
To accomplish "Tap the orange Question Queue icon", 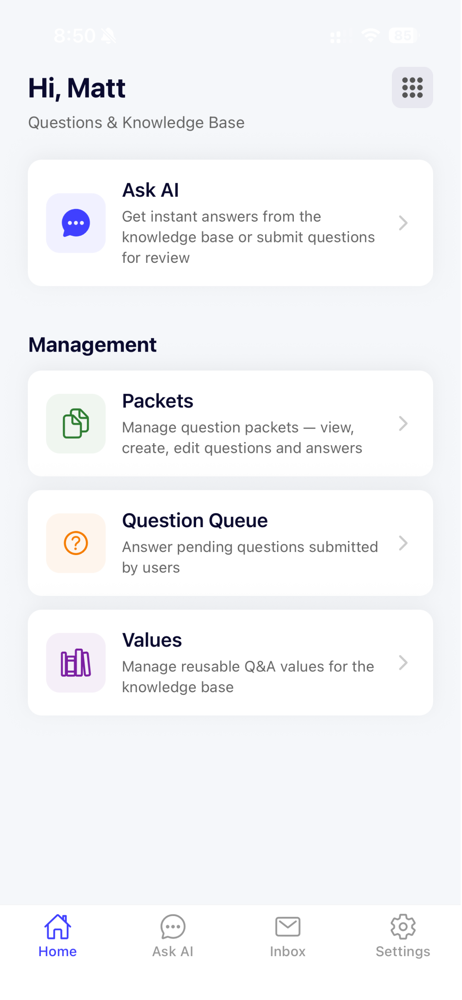I will pos(76,544).
